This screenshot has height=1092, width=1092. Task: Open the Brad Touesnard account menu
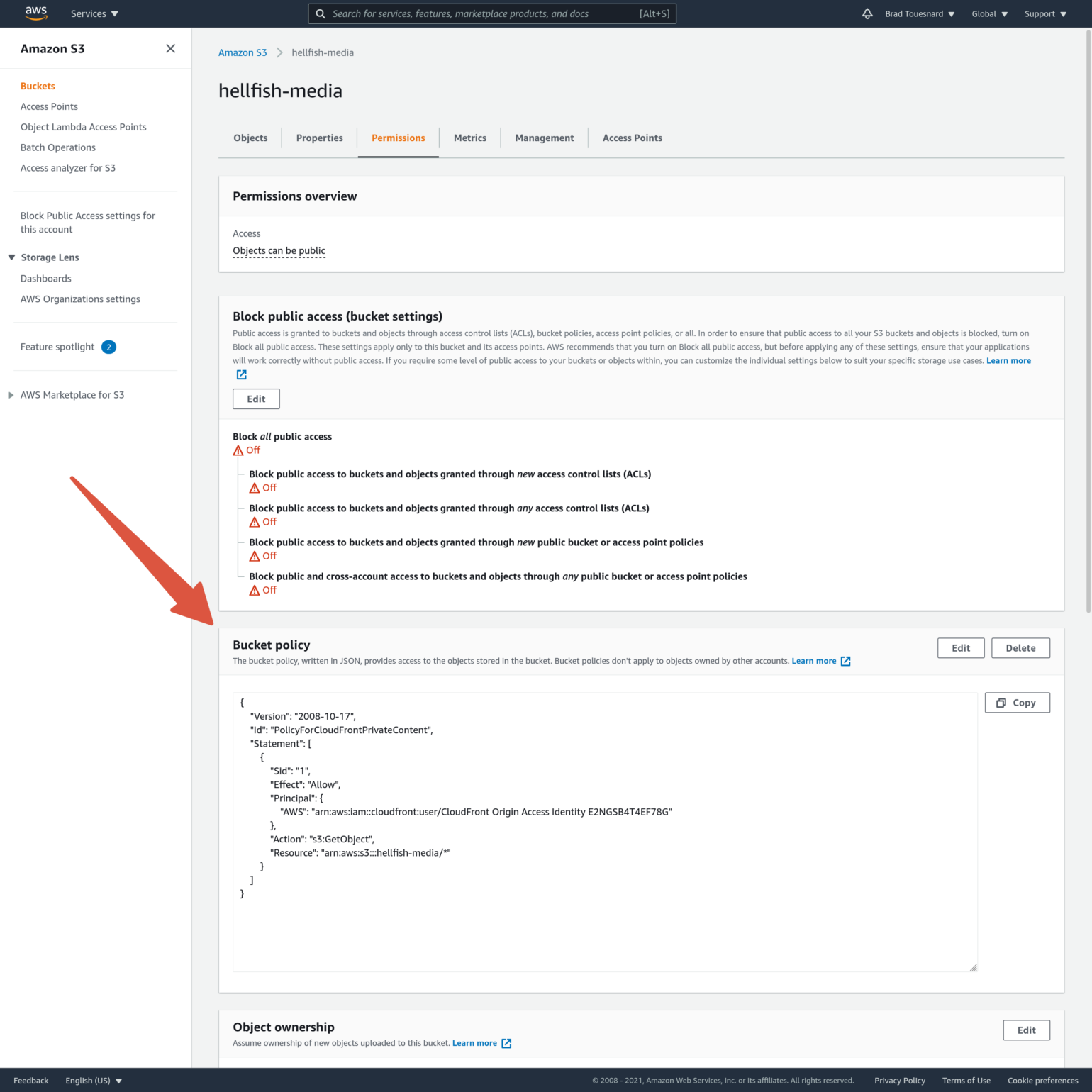[x=919, y=13]
